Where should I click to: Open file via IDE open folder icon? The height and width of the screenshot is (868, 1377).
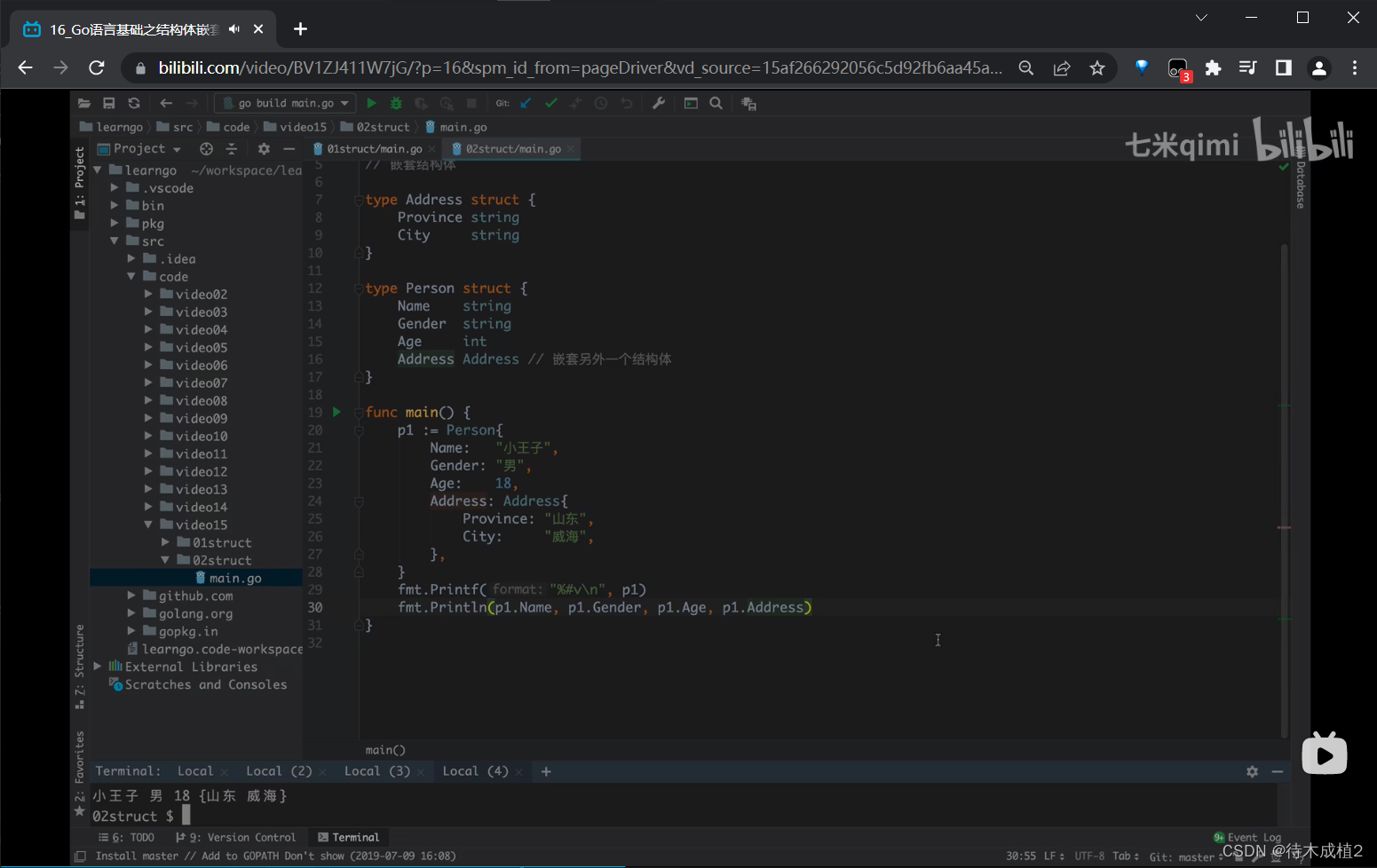click(84, 103)
